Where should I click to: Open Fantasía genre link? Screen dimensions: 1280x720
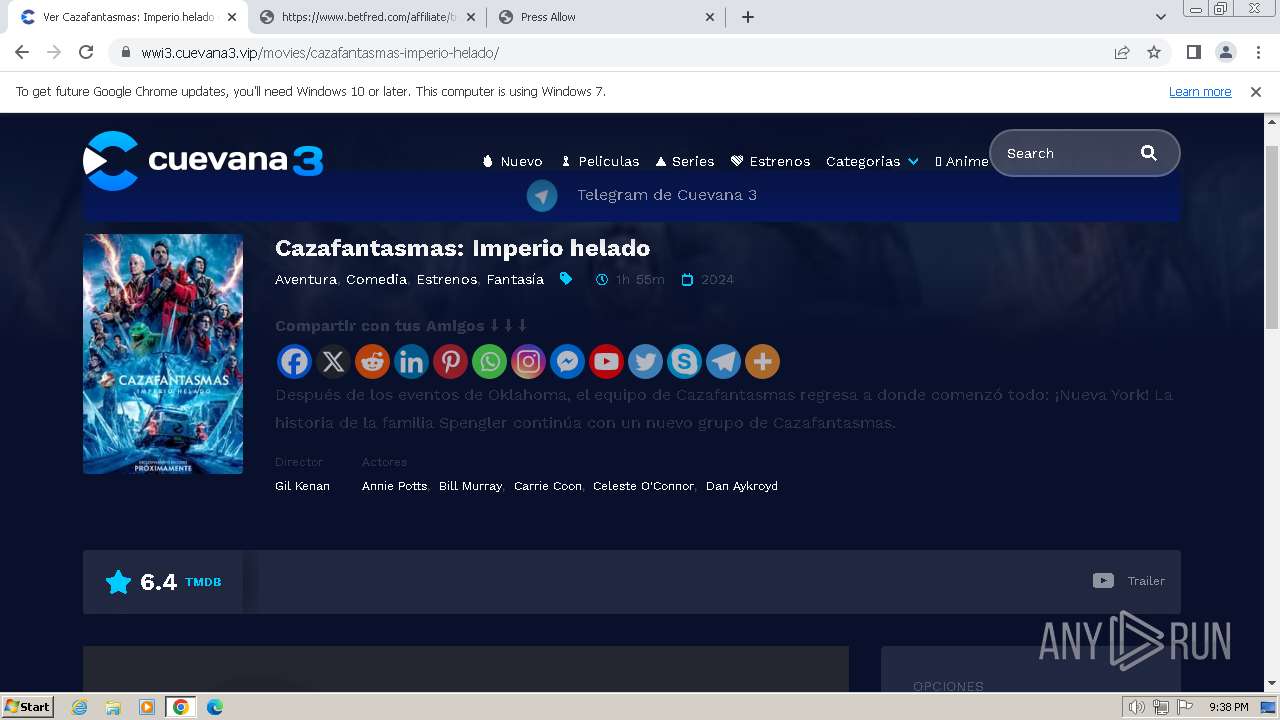[x=515, y=279]
